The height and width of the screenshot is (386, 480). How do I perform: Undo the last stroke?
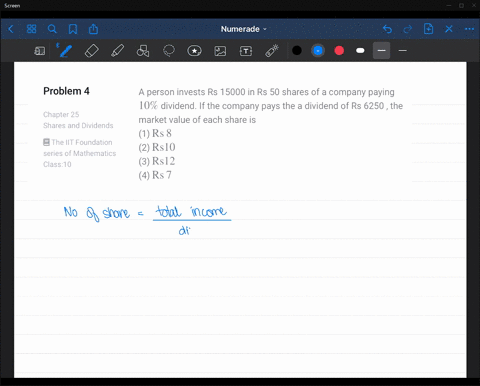point(387,29)
